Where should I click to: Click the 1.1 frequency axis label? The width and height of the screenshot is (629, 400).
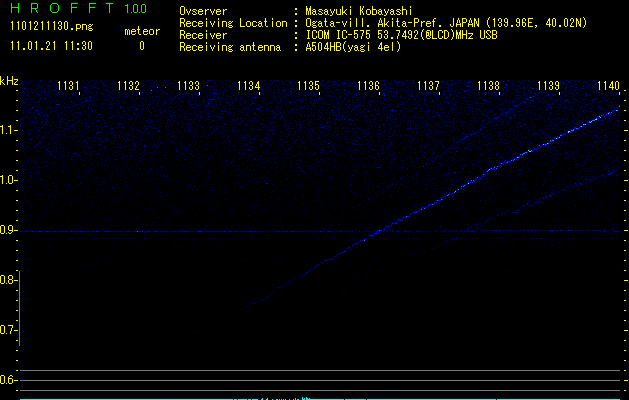coord(8,130)
